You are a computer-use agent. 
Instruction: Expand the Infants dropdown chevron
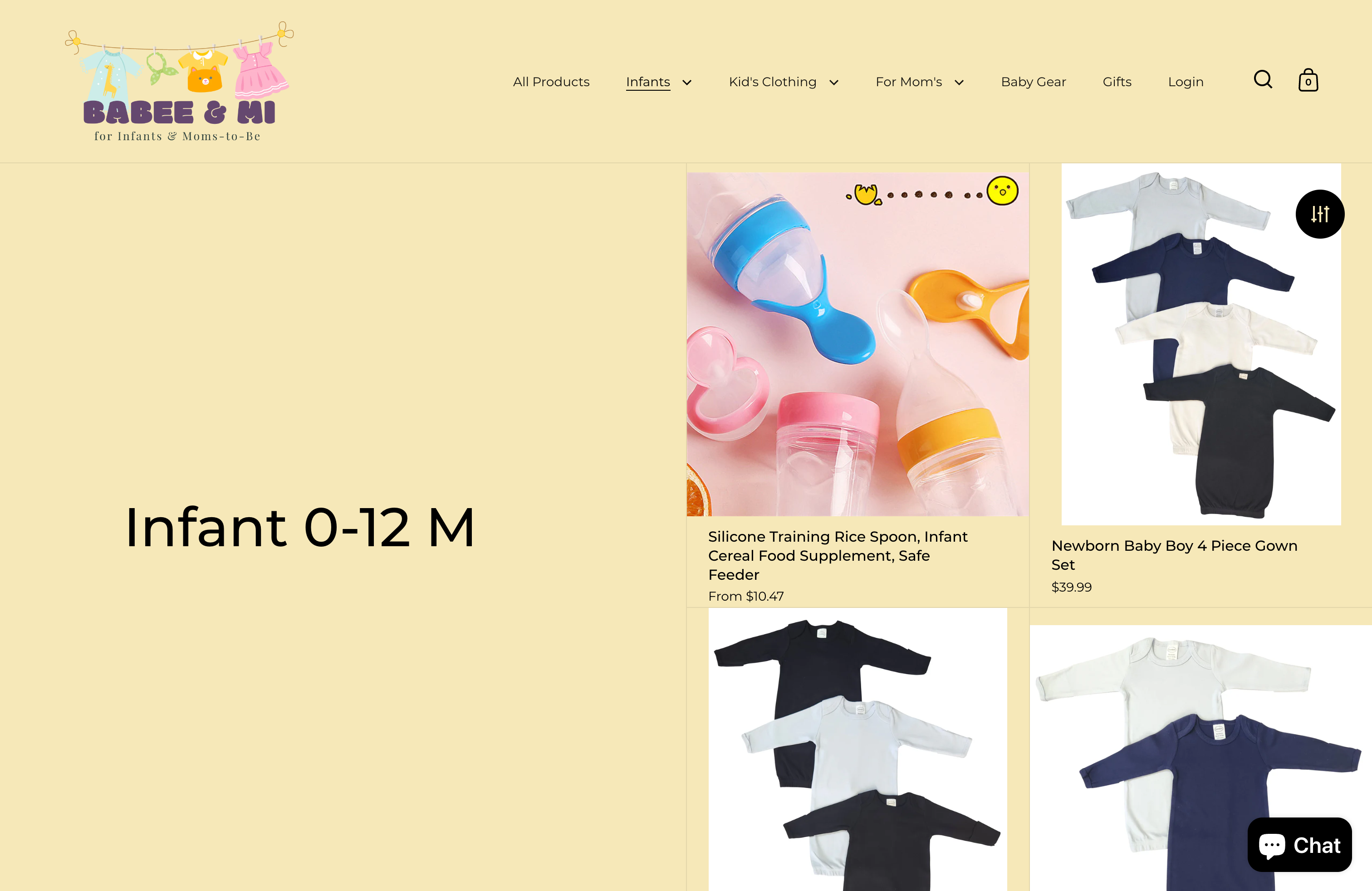click(686, 83)
